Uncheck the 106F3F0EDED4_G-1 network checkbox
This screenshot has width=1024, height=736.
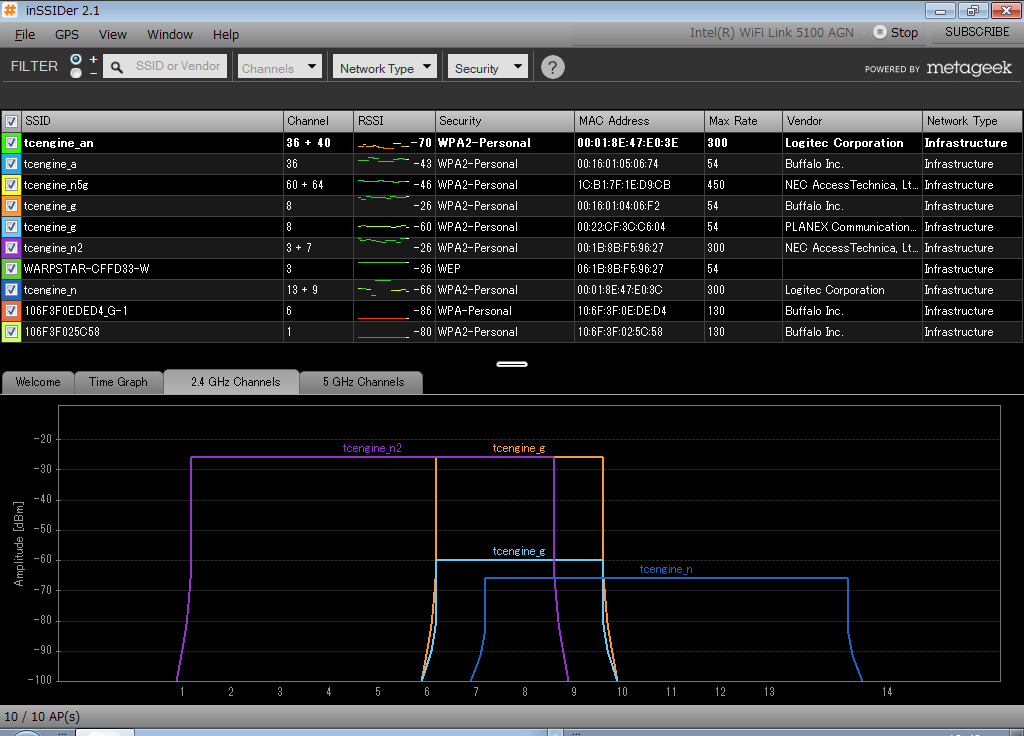11,310
